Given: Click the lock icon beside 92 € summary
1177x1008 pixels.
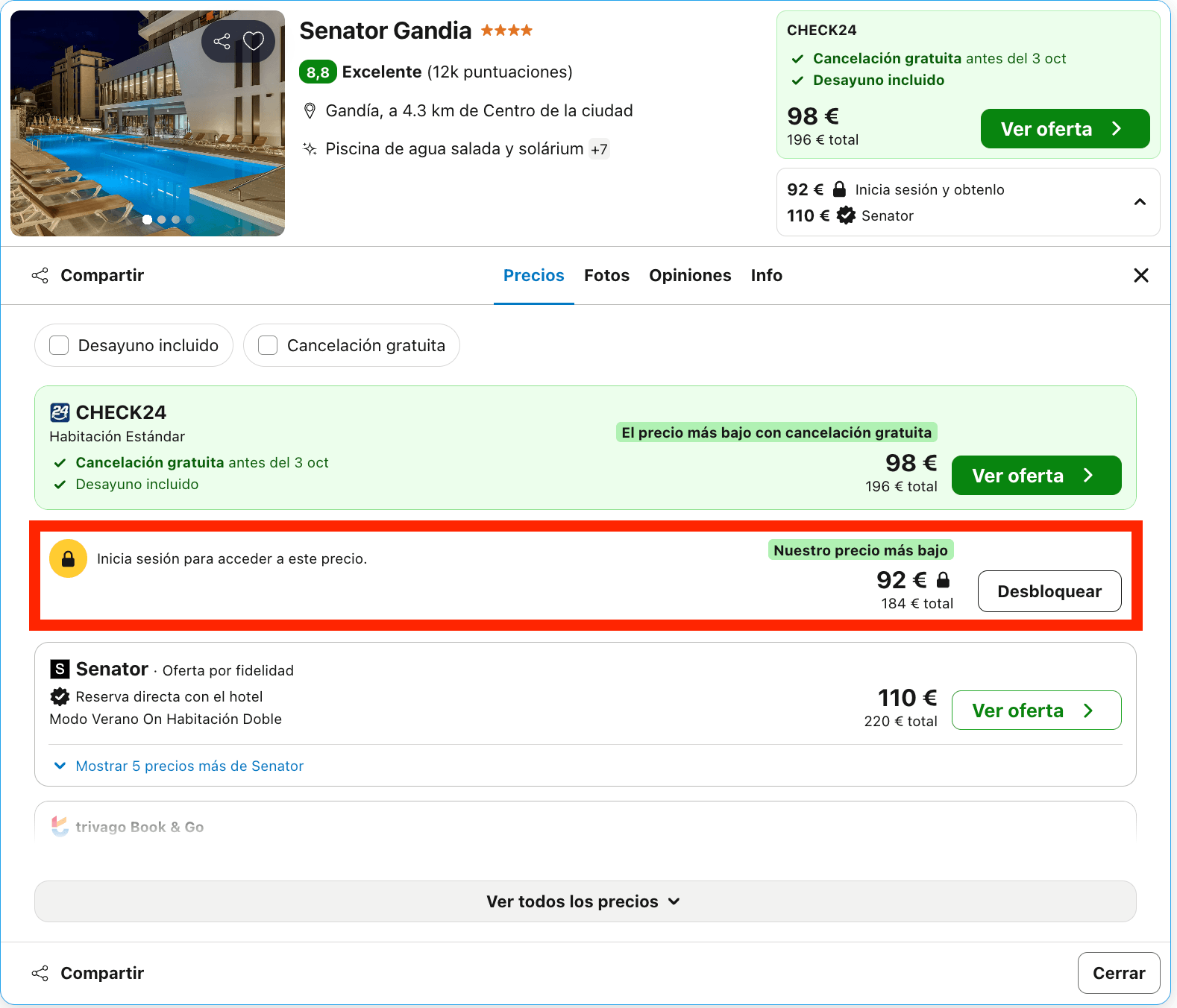Looking at the screenshot, I should click(x=839, y=189).
